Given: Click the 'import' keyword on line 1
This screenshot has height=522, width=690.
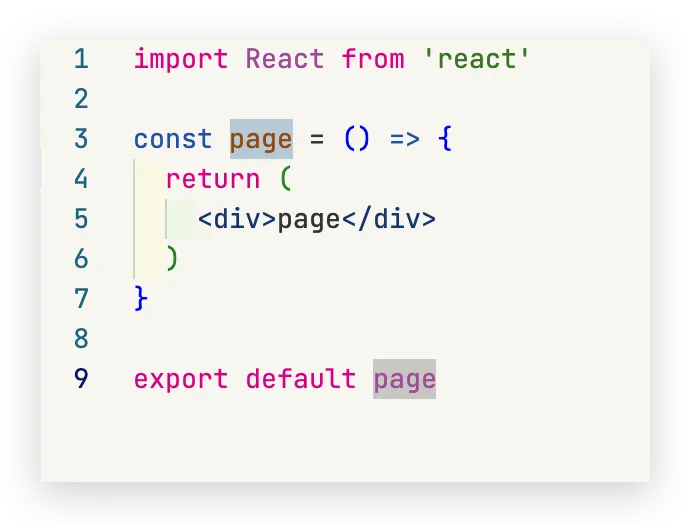Looking at the screenshot, I should click(181, 59).
